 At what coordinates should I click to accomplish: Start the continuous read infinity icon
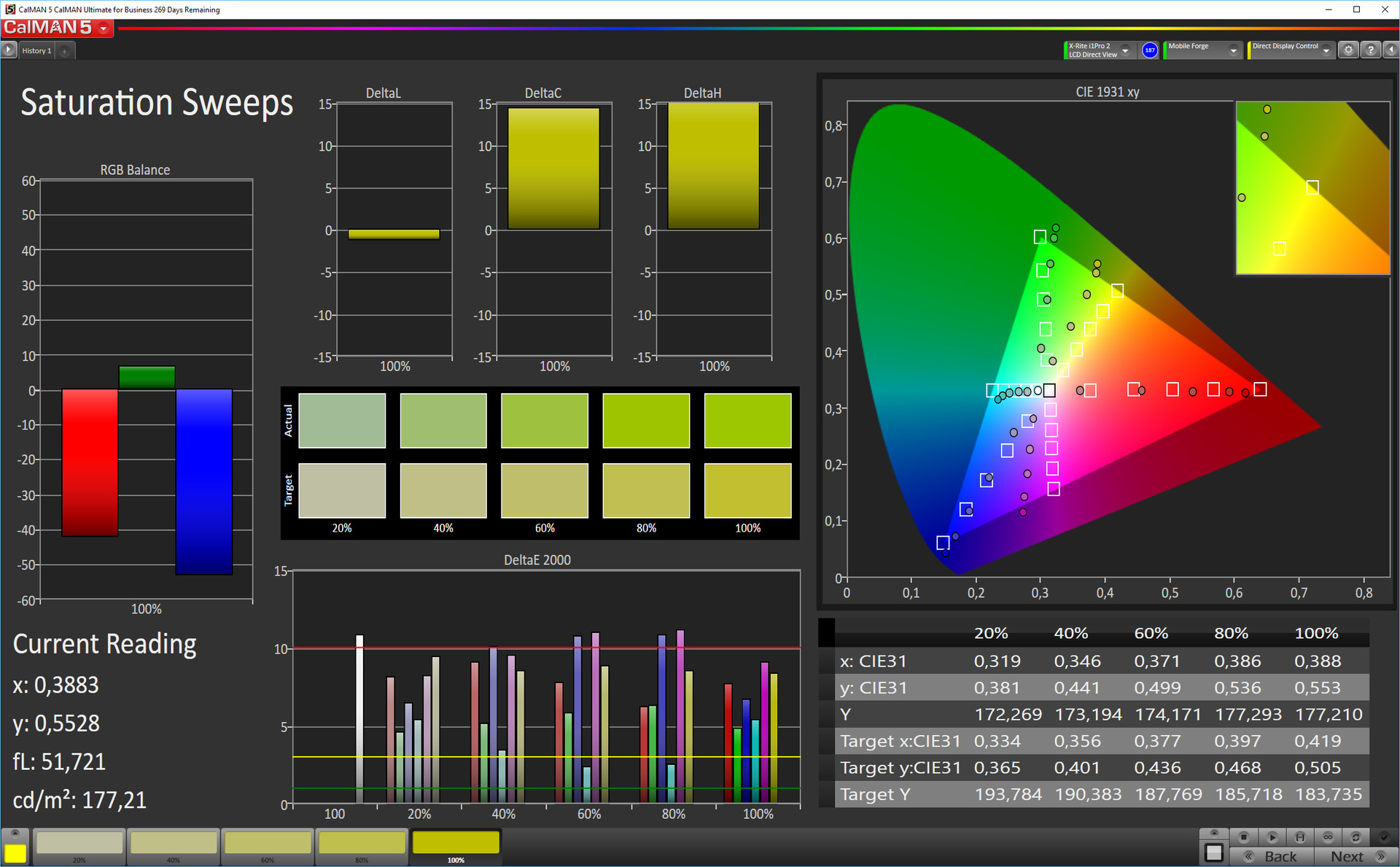coord(1328,836)
